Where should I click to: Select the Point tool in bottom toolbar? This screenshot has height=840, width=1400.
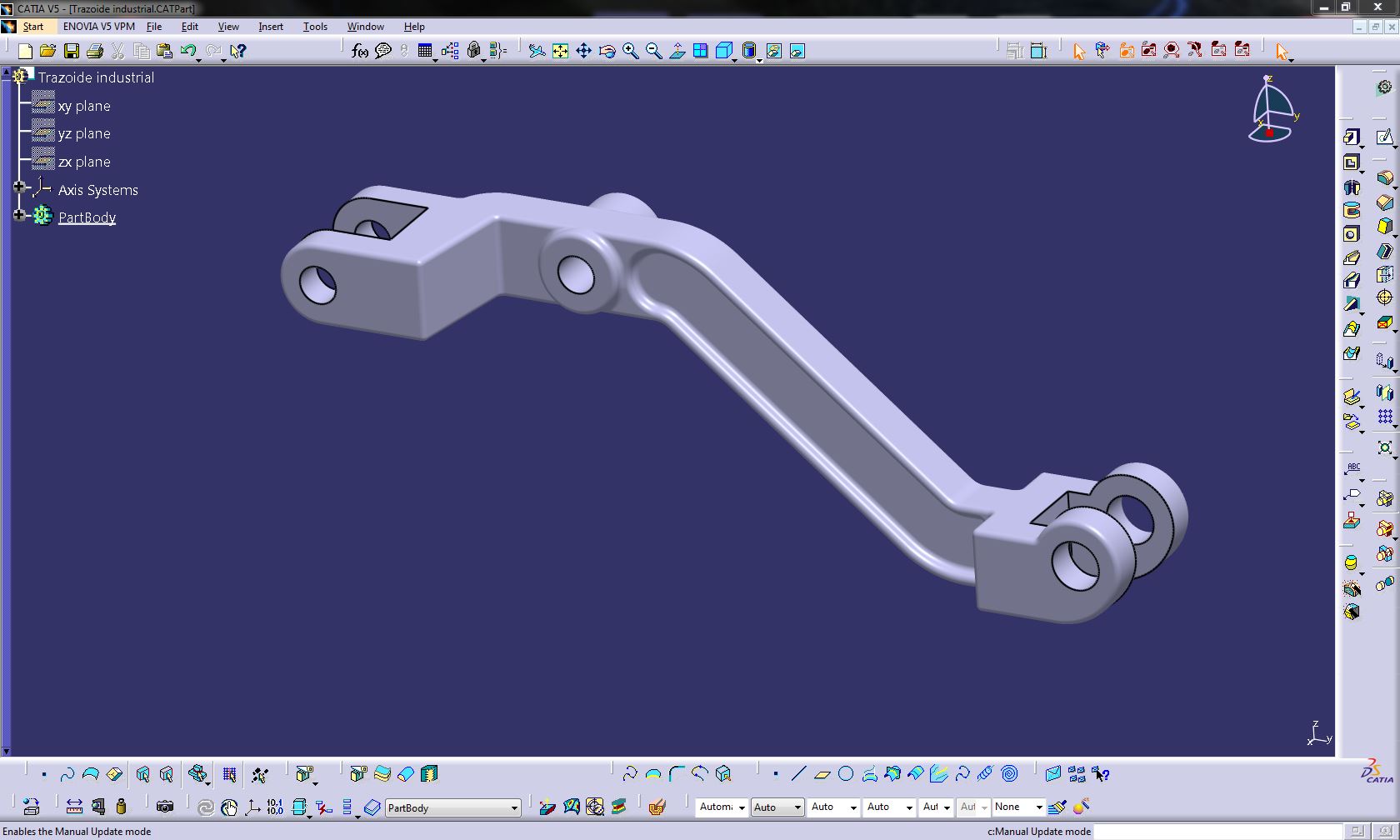tap(776, 774)
